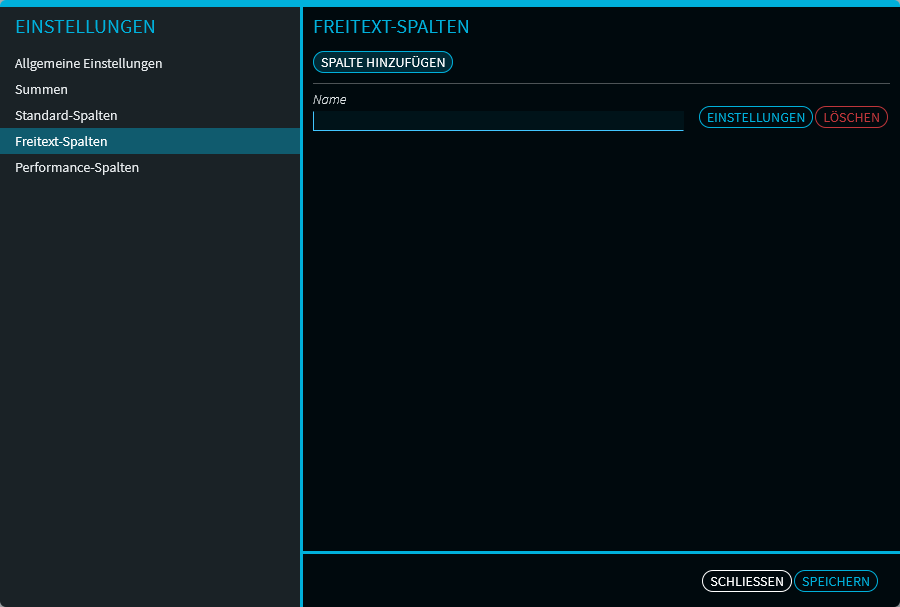Image resolution: width=900 pixels, height=607 pixels.
Task: Click empty sidebar space below Performance-Spalten
Action: tap(150, 380)
